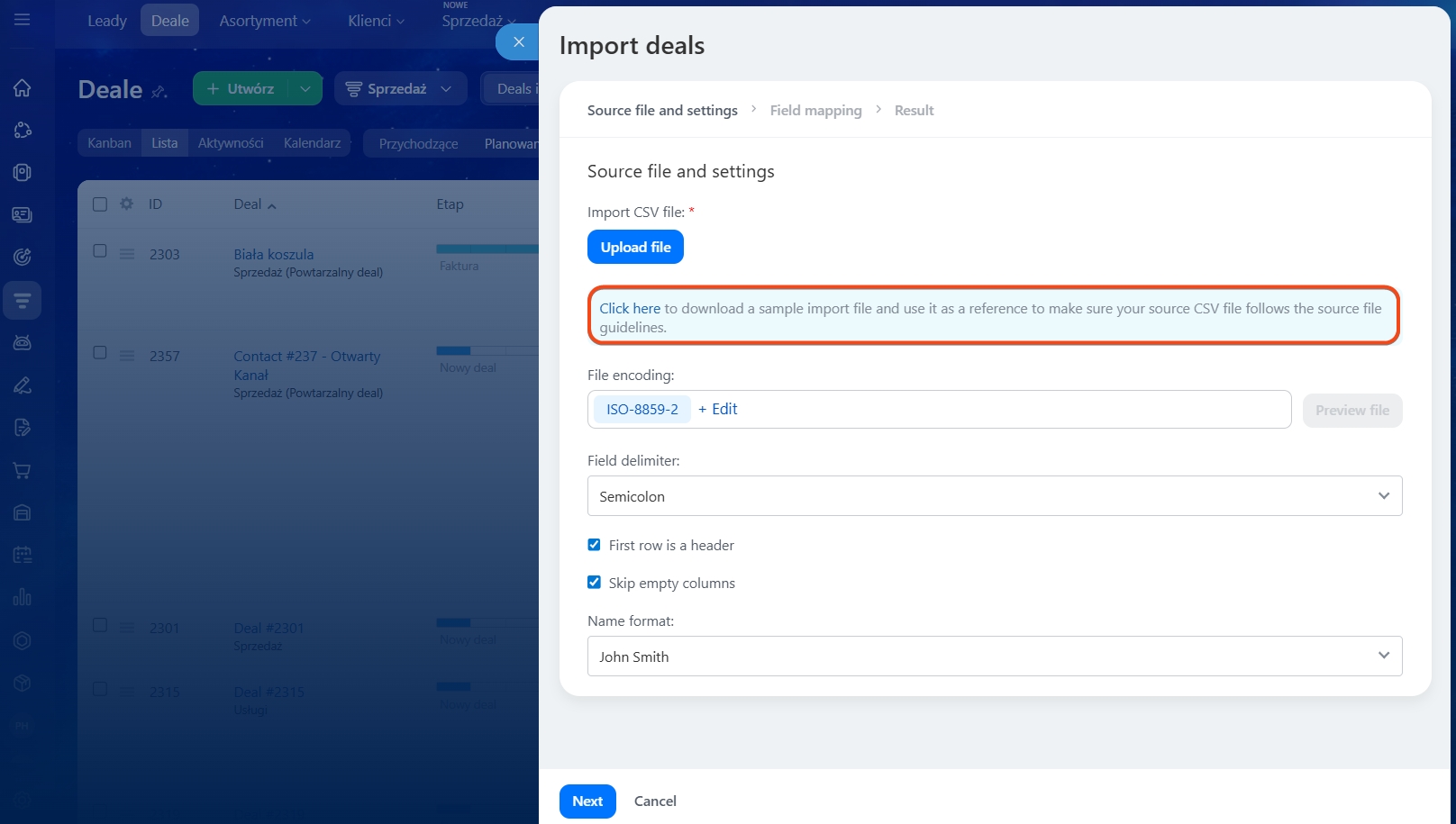
Task: Open the home icon in left sidebar
Action: click(23, 88)
